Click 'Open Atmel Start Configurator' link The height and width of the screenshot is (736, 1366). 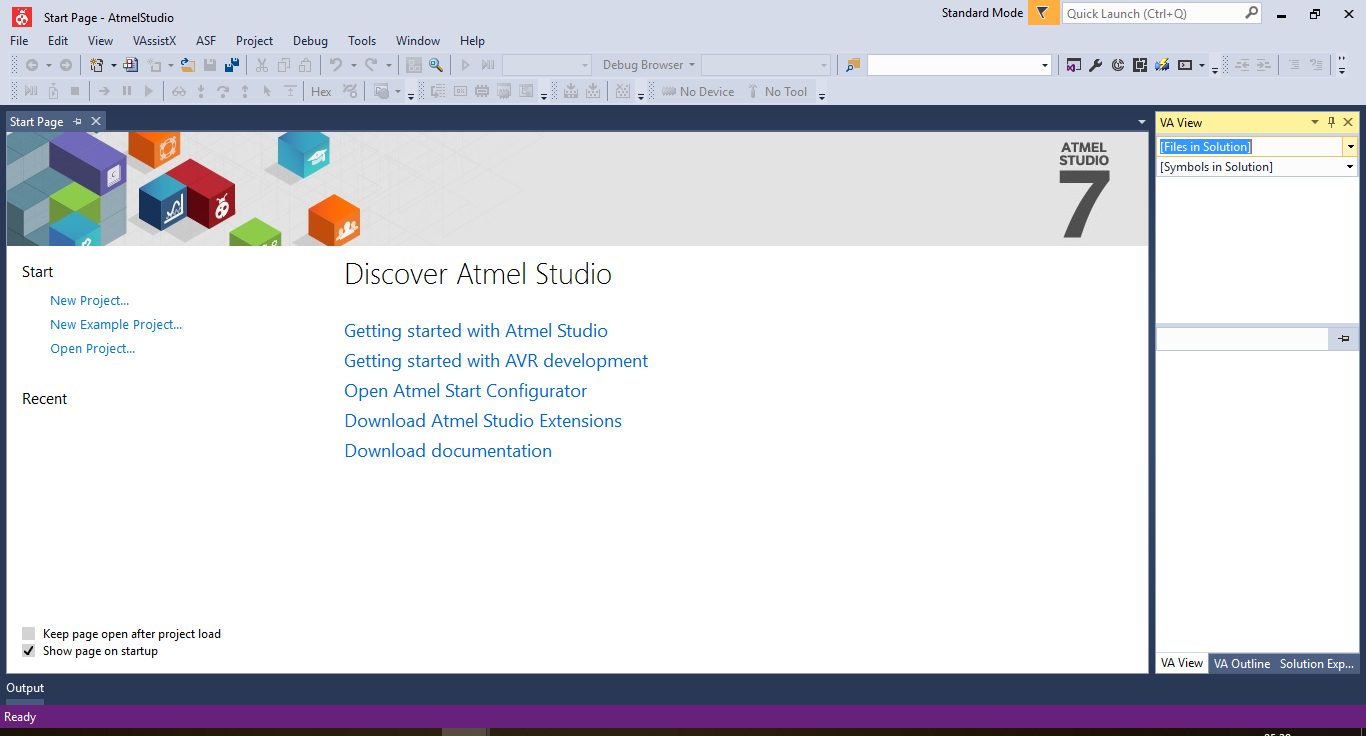[x=466, y=391]
